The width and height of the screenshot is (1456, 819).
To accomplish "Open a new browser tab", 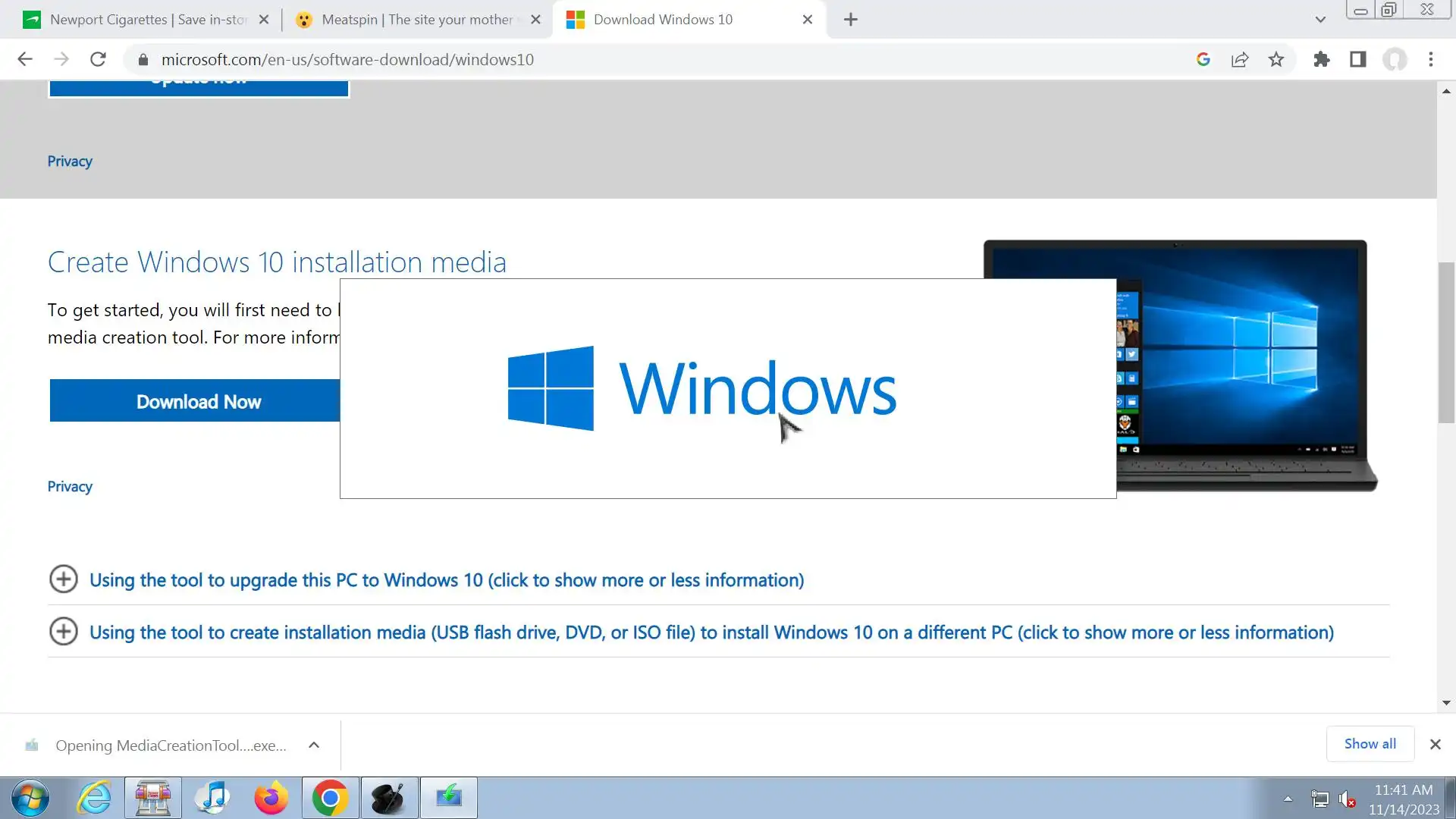I will click(851, 20).
